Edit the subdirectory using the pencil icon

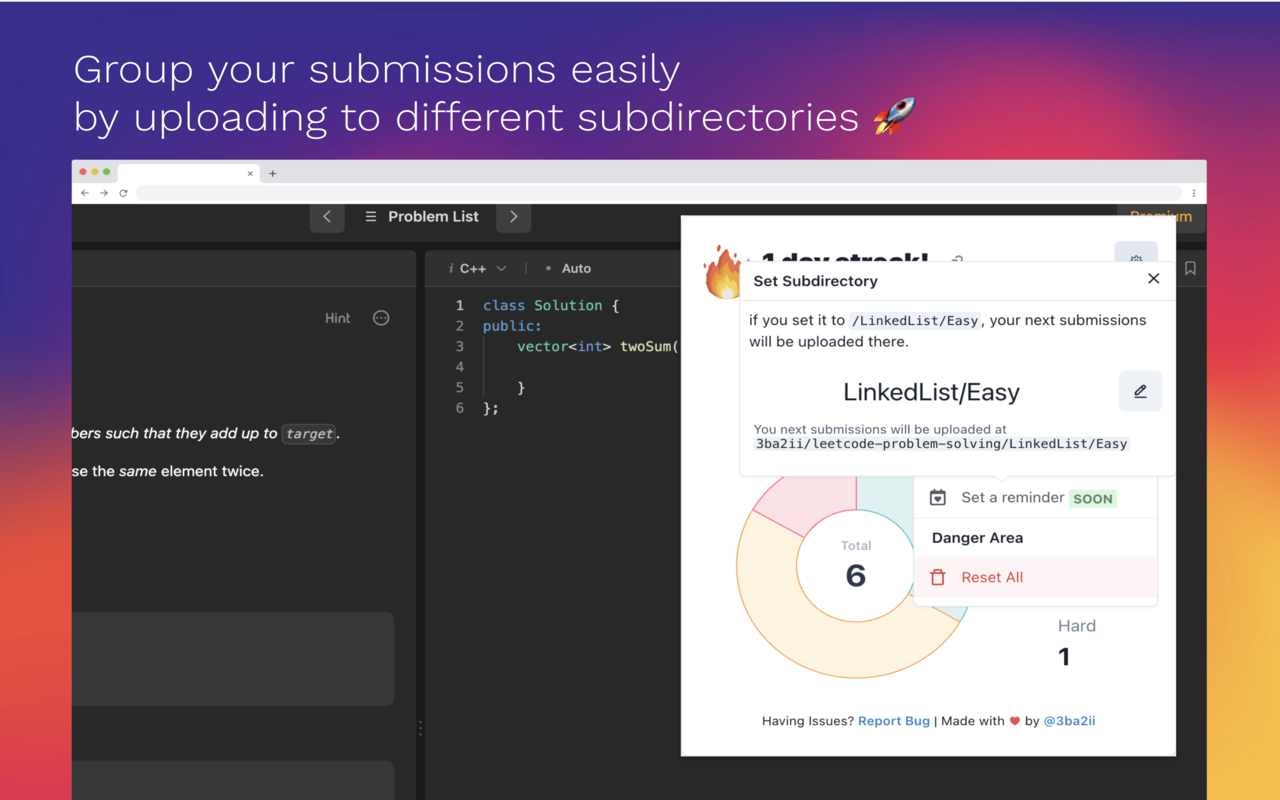(1140, 391)
